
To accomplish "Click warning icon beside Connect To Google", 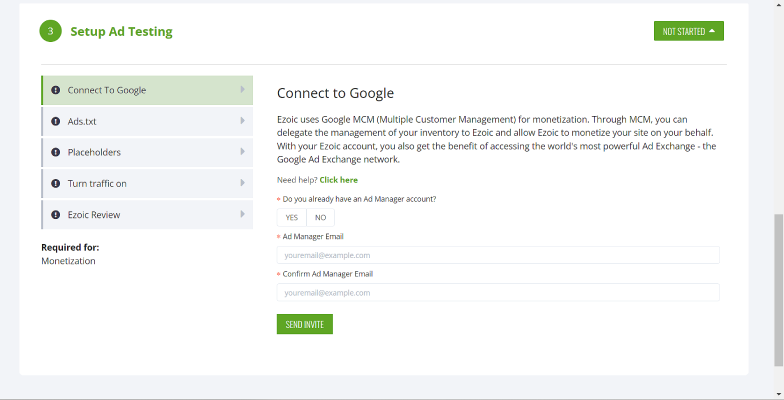I will [x=56, y=90].
